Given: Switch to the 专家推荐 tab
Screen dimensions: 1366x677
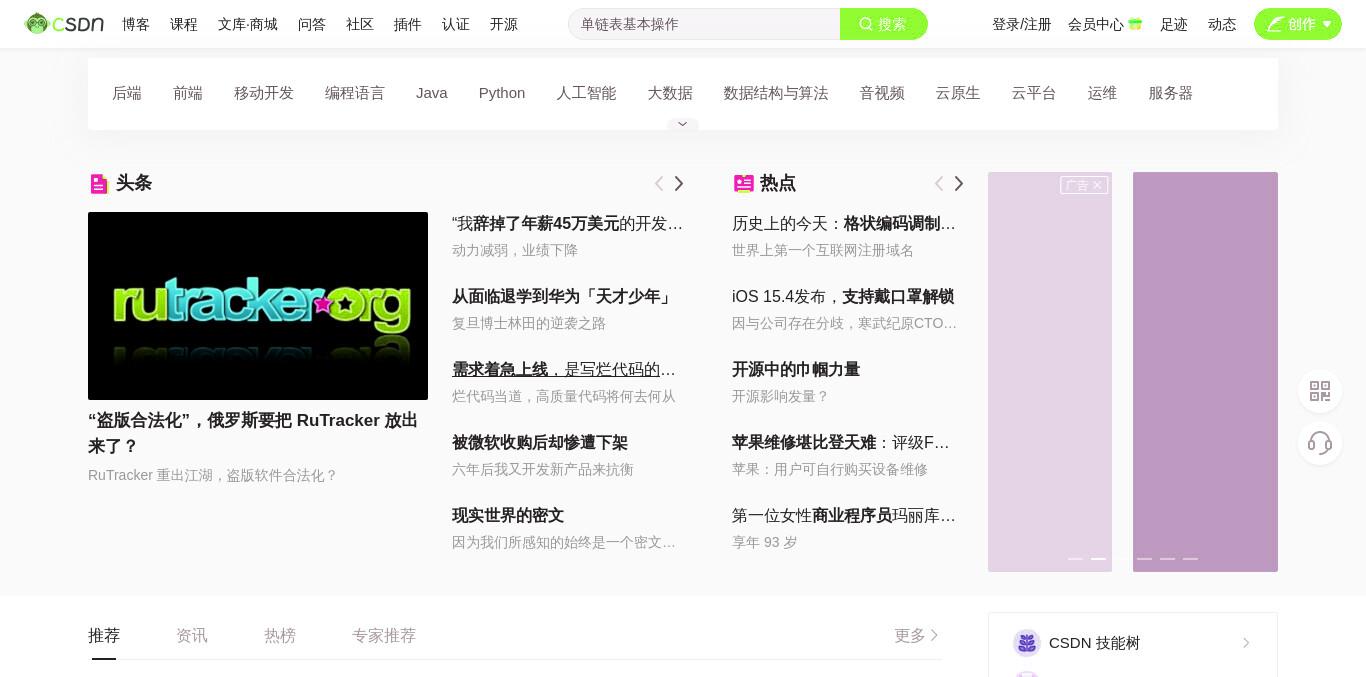Looking at the screenshot, I should tap(384, 636).
